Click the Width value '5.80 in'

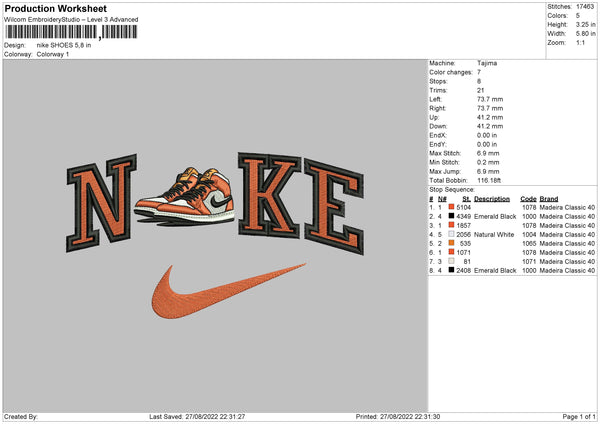pos(585,34)
